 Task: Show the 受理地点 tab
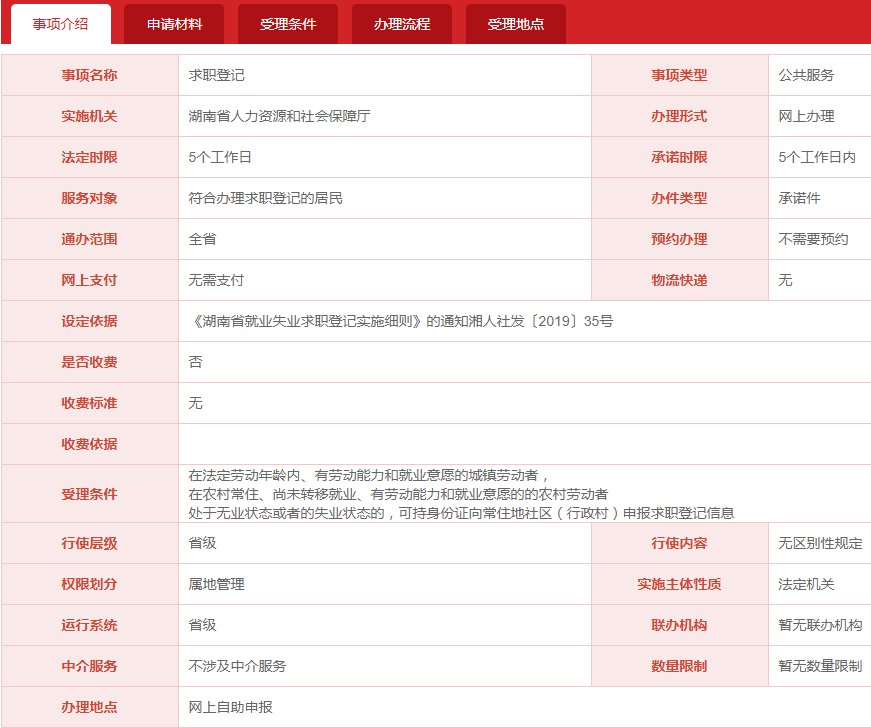[x=516, y=24]
